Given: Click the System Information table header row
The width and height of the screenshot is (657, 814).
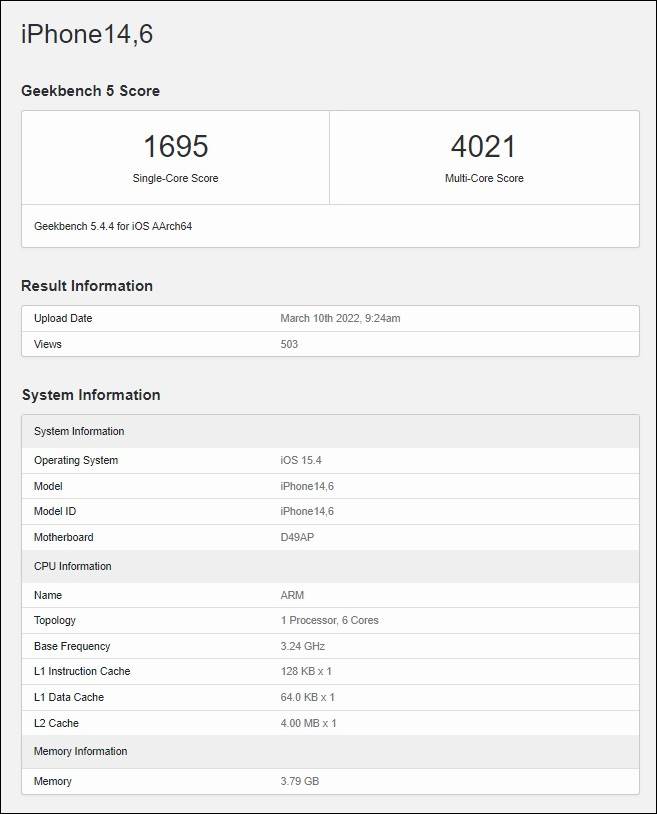Looking at the screenshot, I should [x=330, y=431].
